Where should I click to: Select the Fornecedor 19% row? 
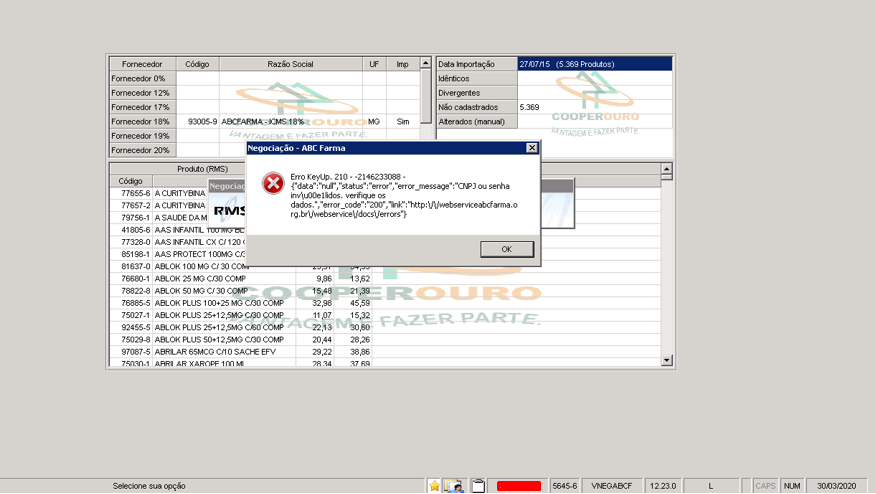[x=265, y=136]
